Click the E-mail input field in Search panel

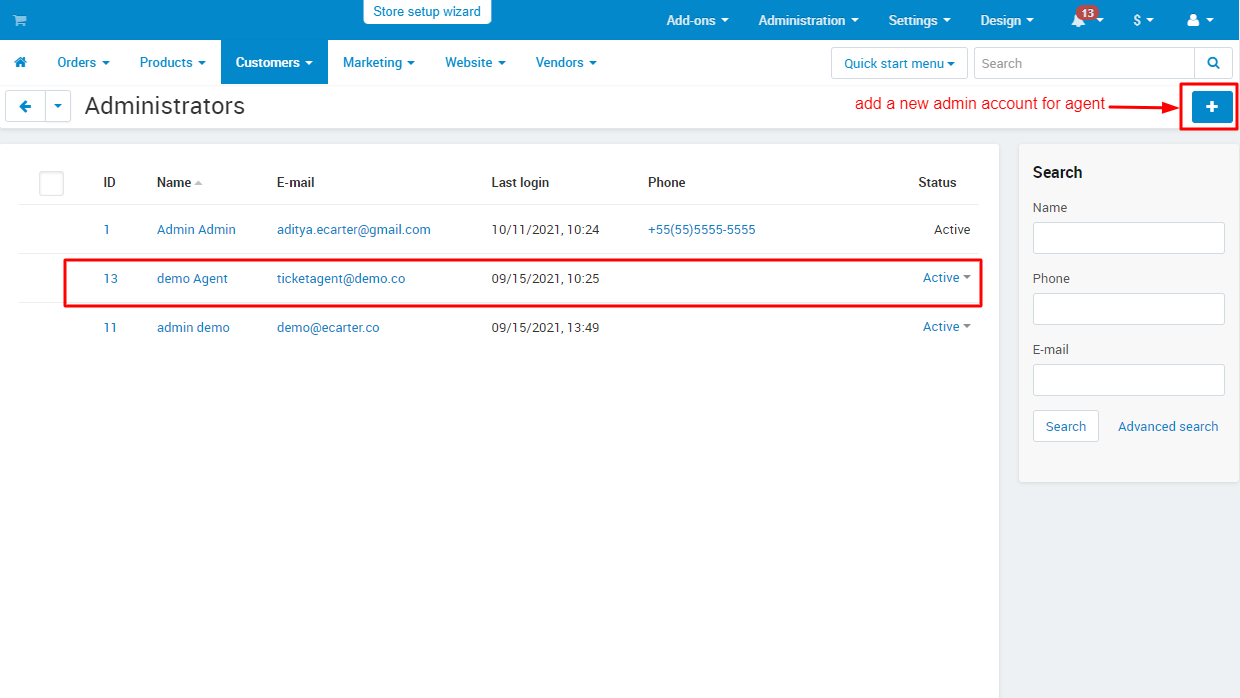pos(1128,380)
